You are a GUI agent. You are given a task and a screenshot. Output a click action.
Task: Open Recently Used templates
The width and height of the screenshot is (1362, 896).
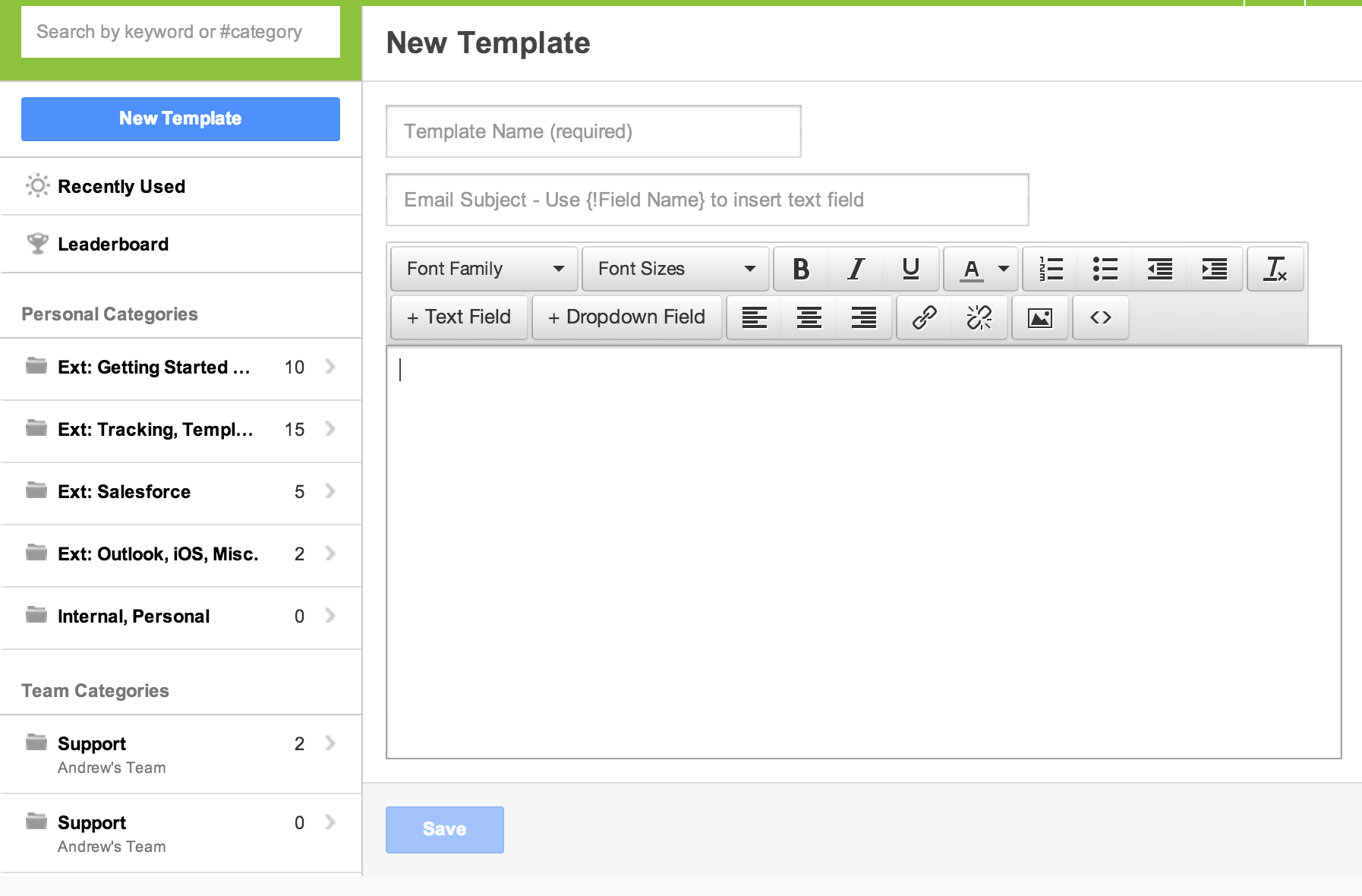(181, 187)
